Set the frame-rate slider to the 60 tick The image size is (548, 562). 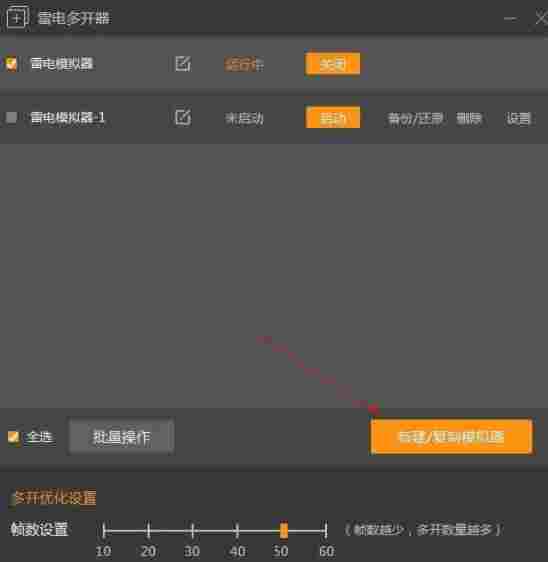click(326, 530)
